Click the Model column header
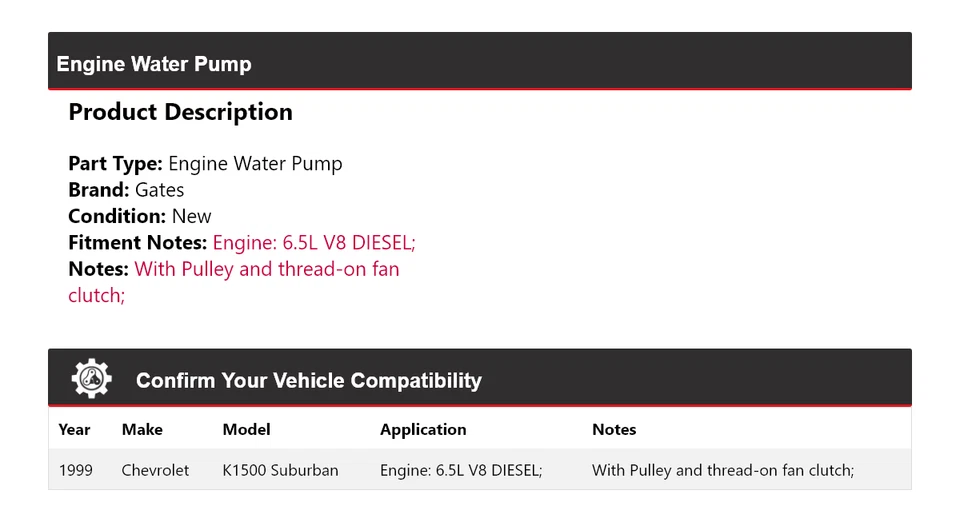The image size is (960, 522). [x=246, y=430]
